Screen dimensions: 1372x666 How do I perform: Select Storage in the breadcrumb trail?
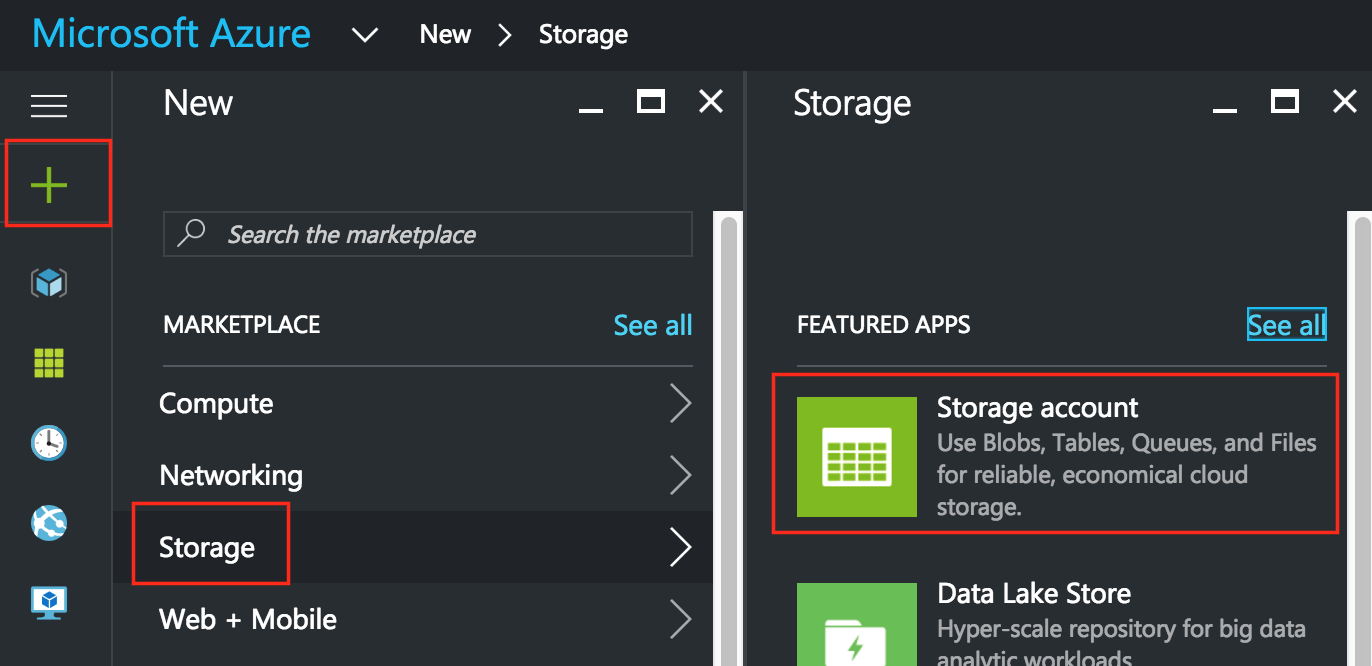pyautogui.click(x=583, y=34)
